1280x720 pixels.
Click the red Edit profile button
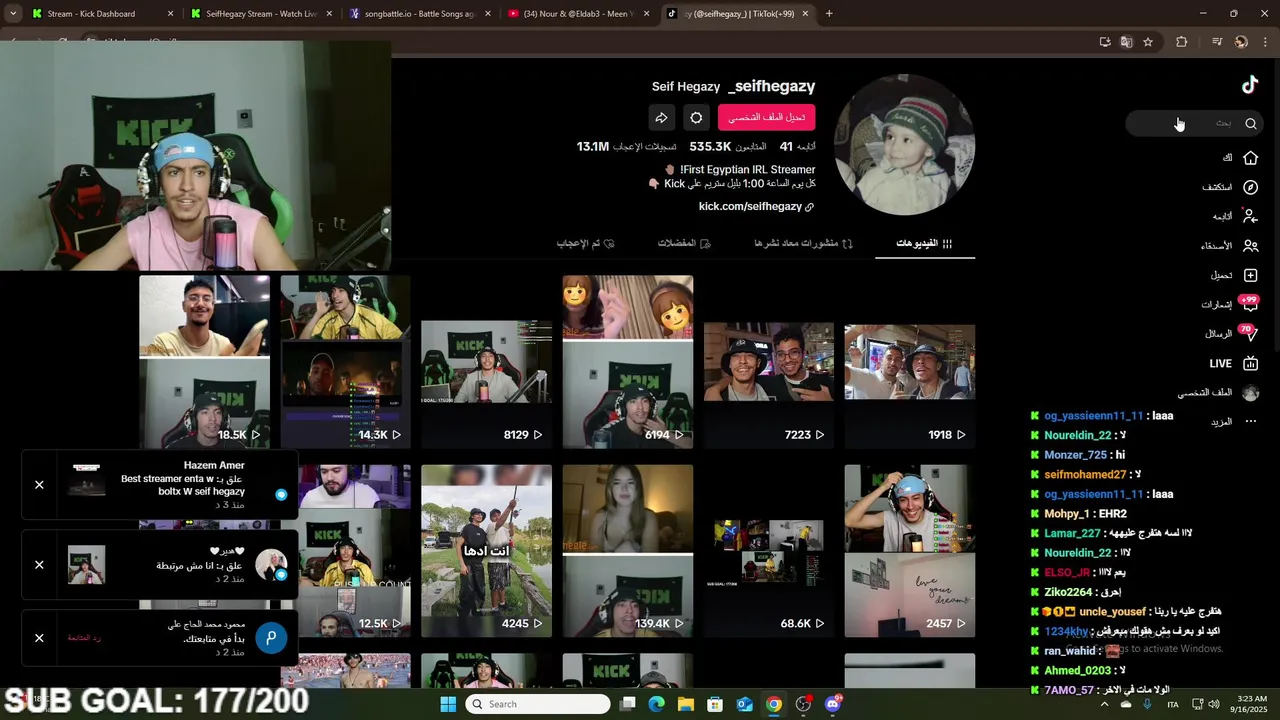pyautogui.click(x=767, y=117)
